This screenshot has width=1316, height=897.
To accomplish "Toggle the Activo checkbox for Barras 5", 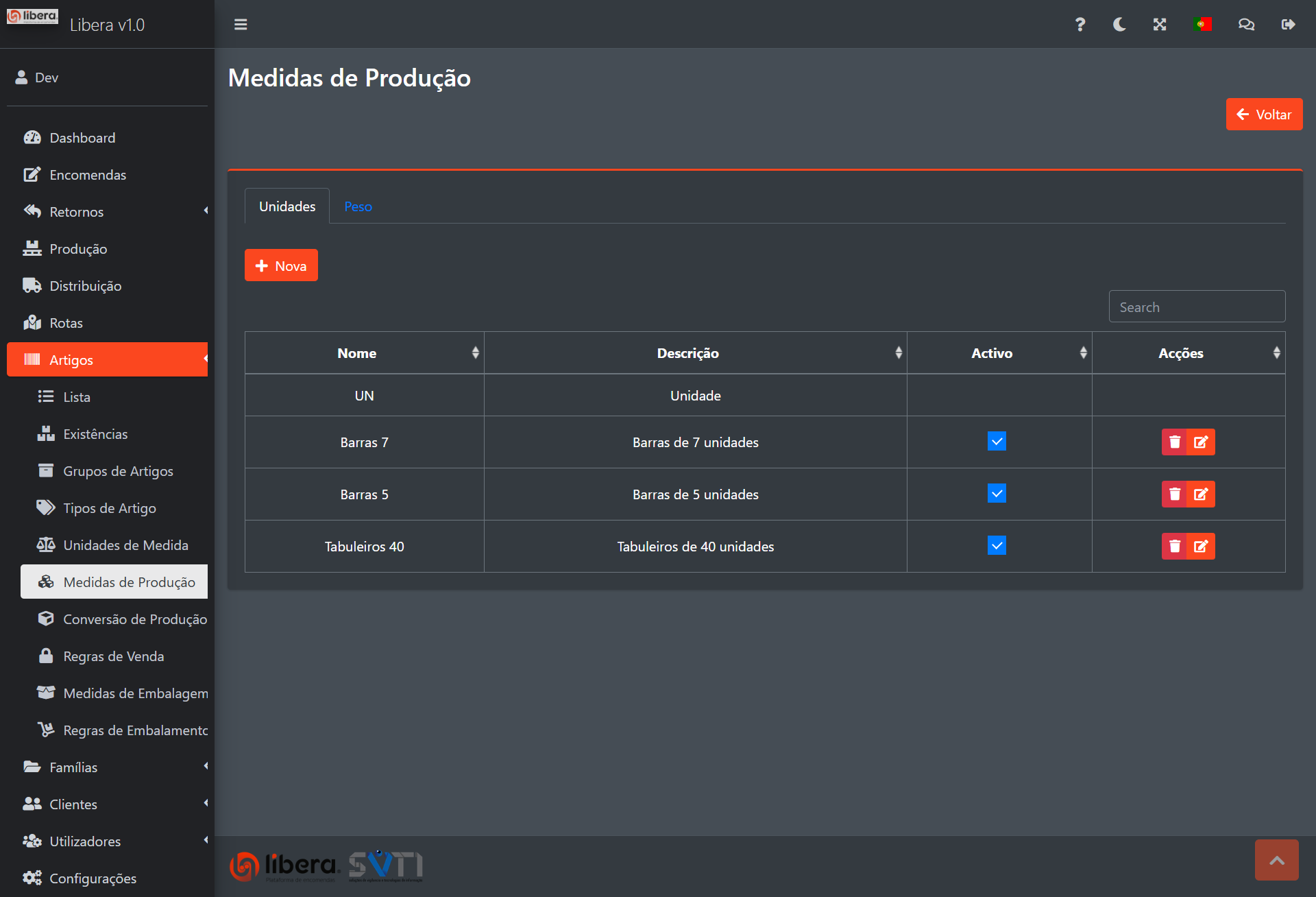I will coord(997,494).
